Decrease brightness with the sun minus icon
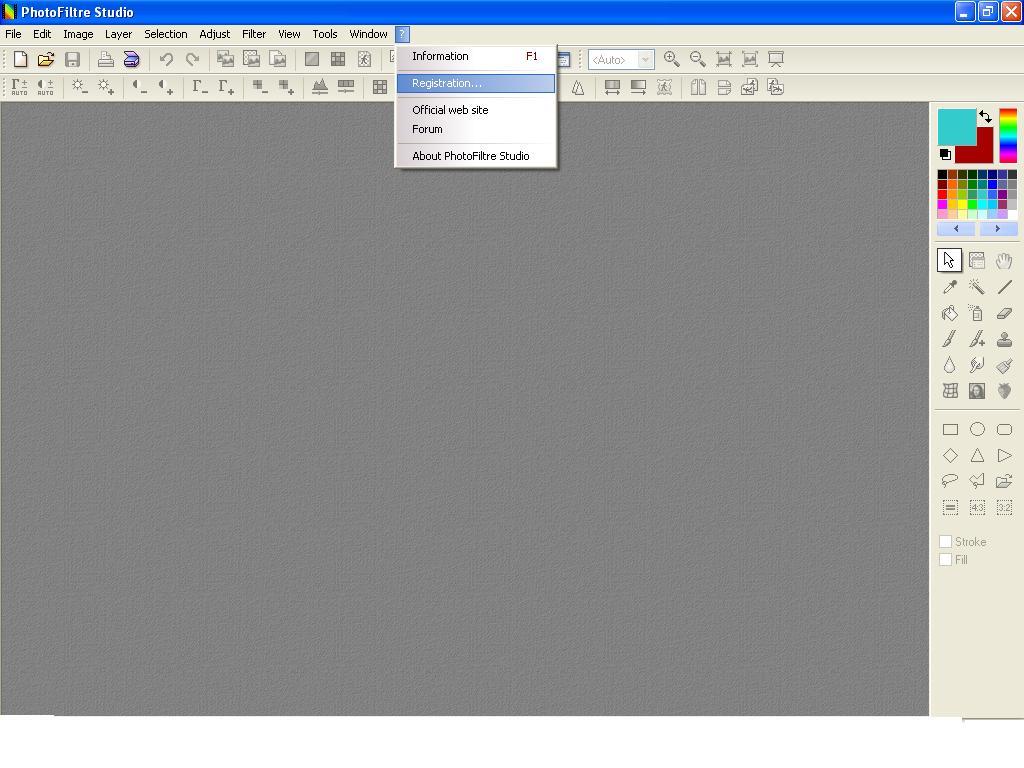 click(x=80, y=87)
